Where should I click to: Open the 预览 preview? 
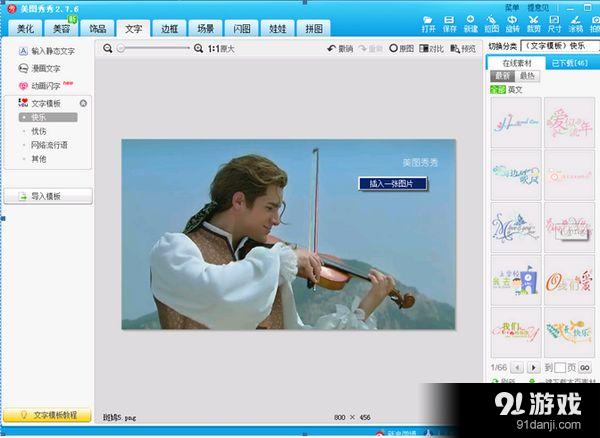point(463,49)
